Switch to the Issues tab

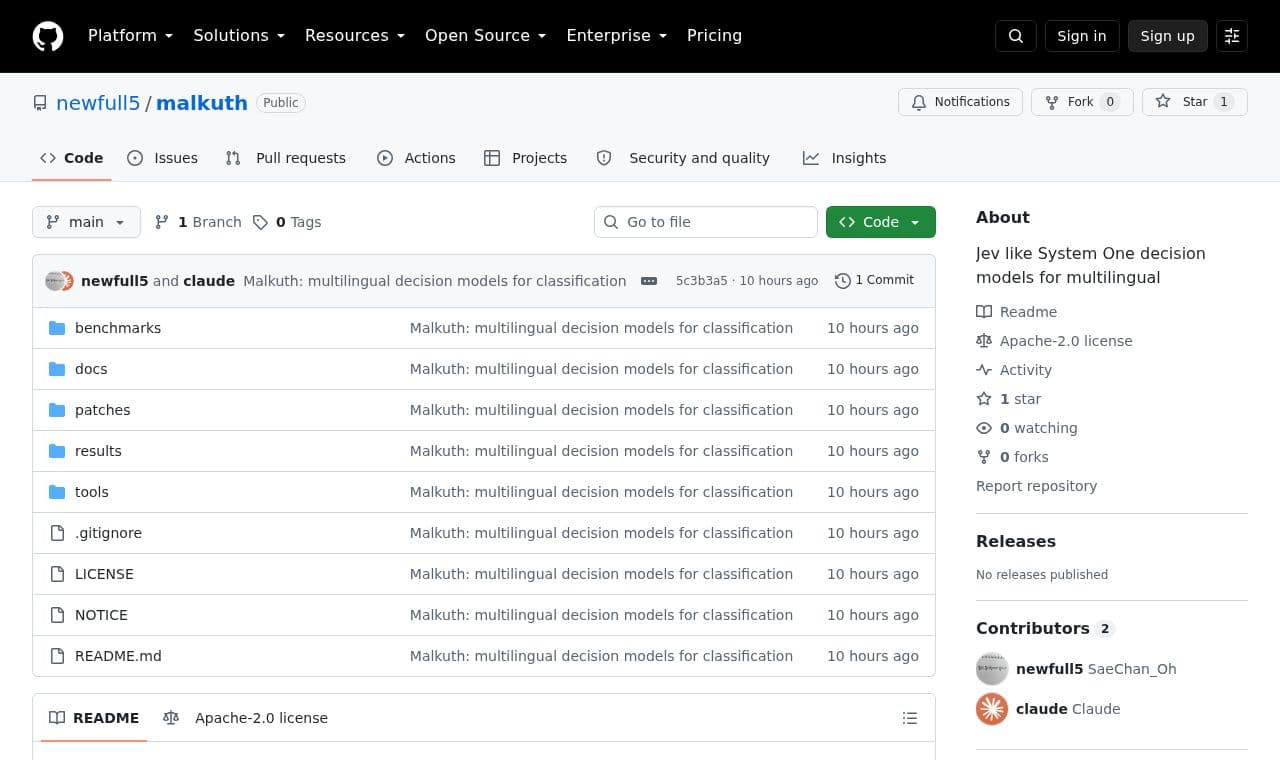point(163,158)
